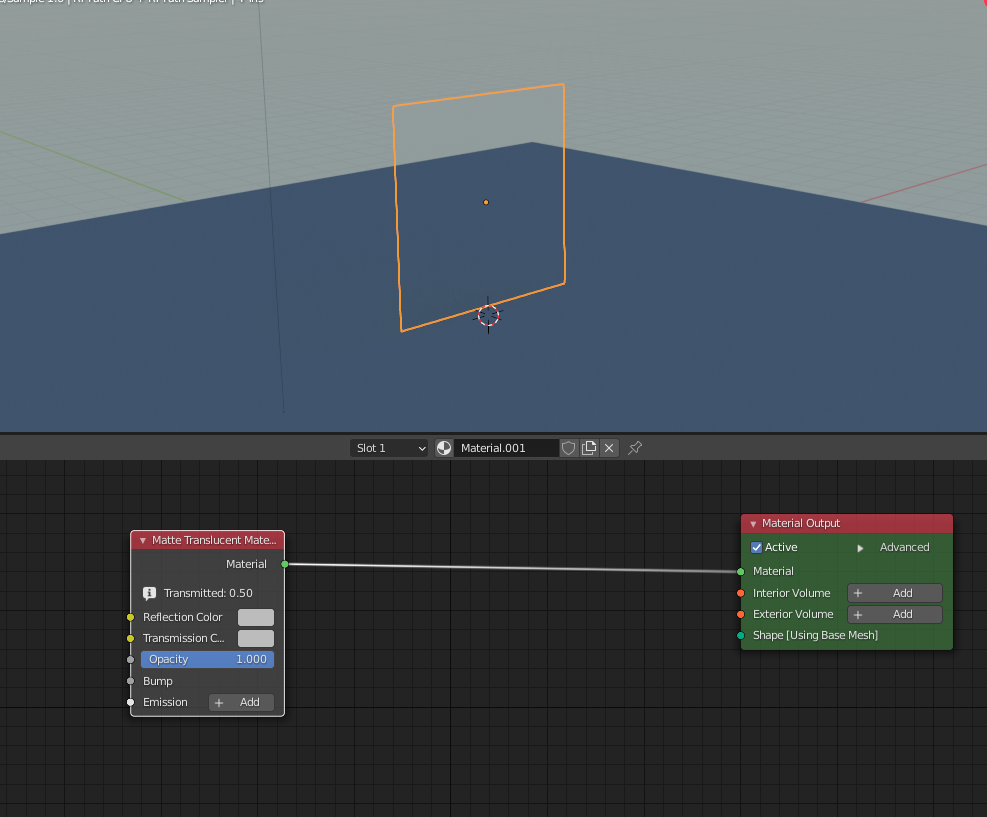Add an Emission node
This screenshot has width=987, height=817.
241,702
